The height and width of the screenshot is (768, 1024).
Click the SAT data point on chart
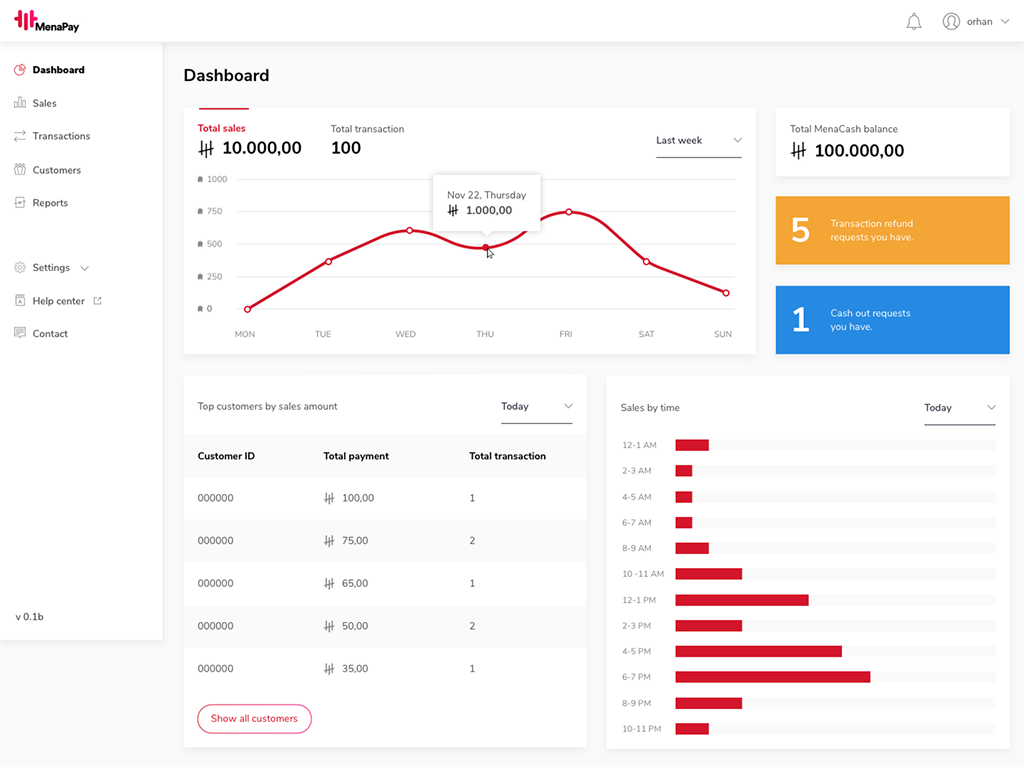[x=647, y=262]
